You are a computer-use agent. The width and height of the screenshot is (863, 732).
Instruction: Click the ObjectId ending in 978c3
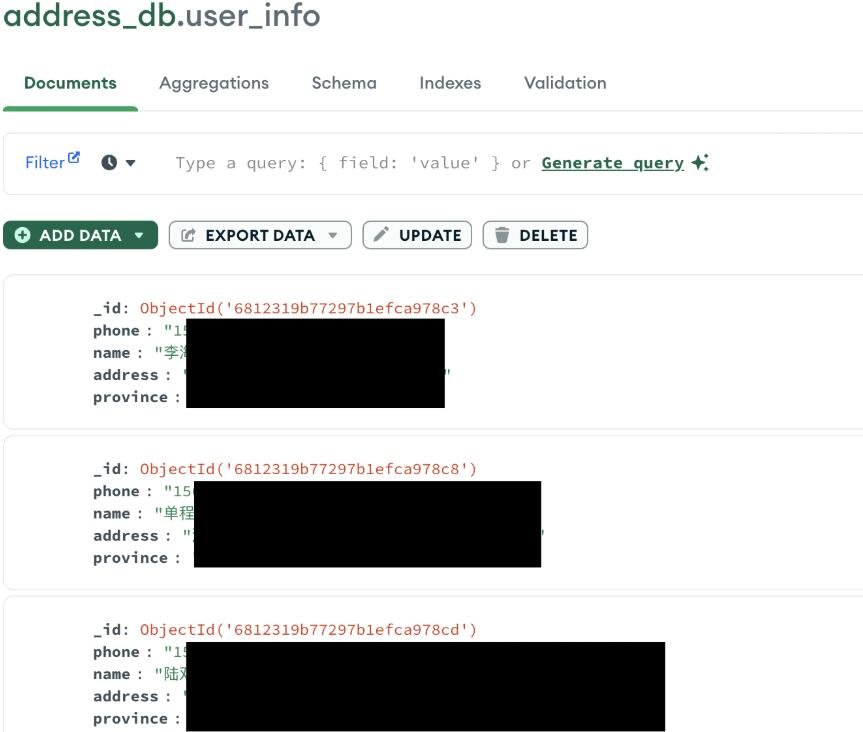pyautogui.click(x=308, y=308)
